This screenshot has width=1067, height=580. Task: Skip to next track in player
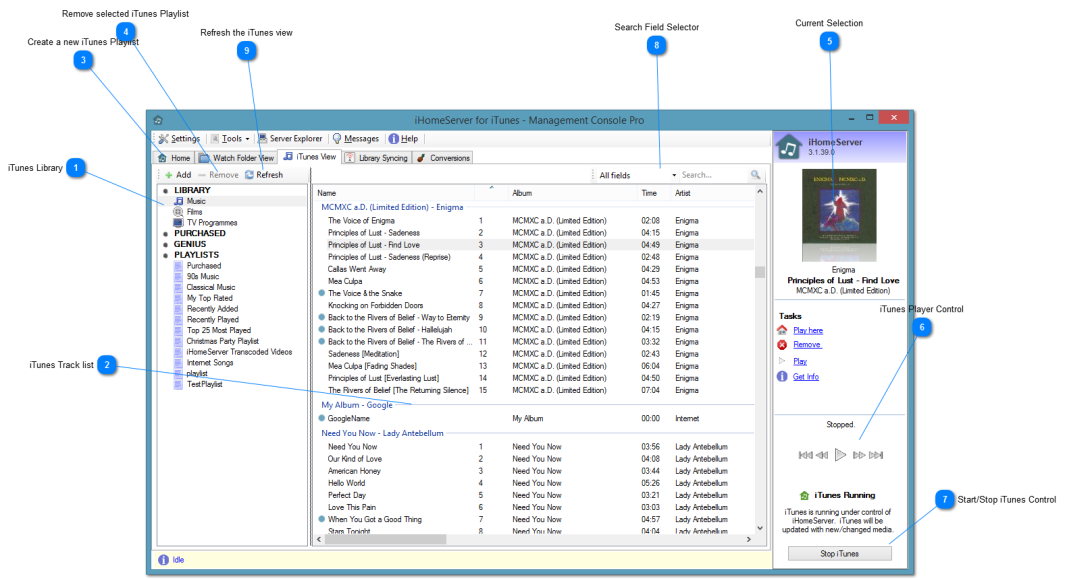[x=876, y=455]
